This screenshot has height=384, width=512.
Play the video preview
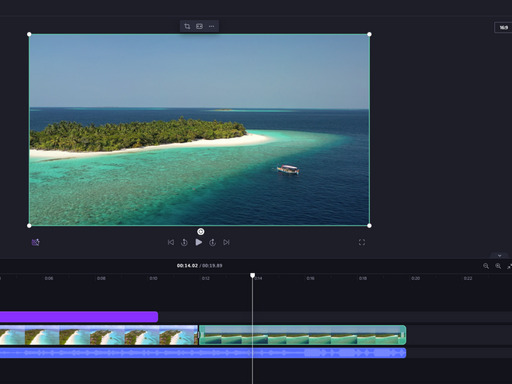coord(199,242)
